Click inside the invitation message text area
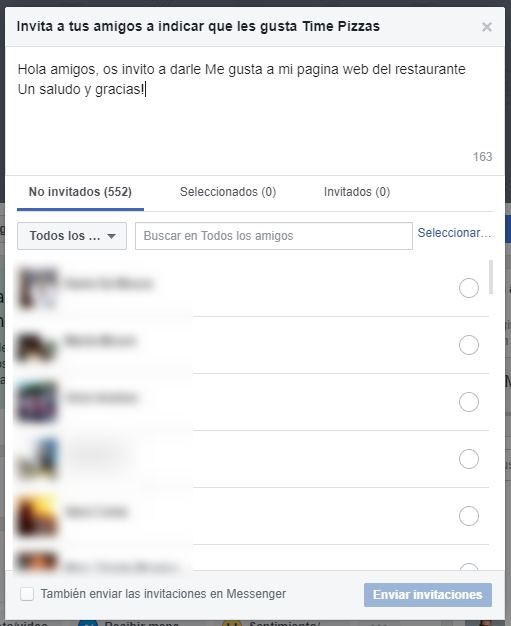 [255, 111]
